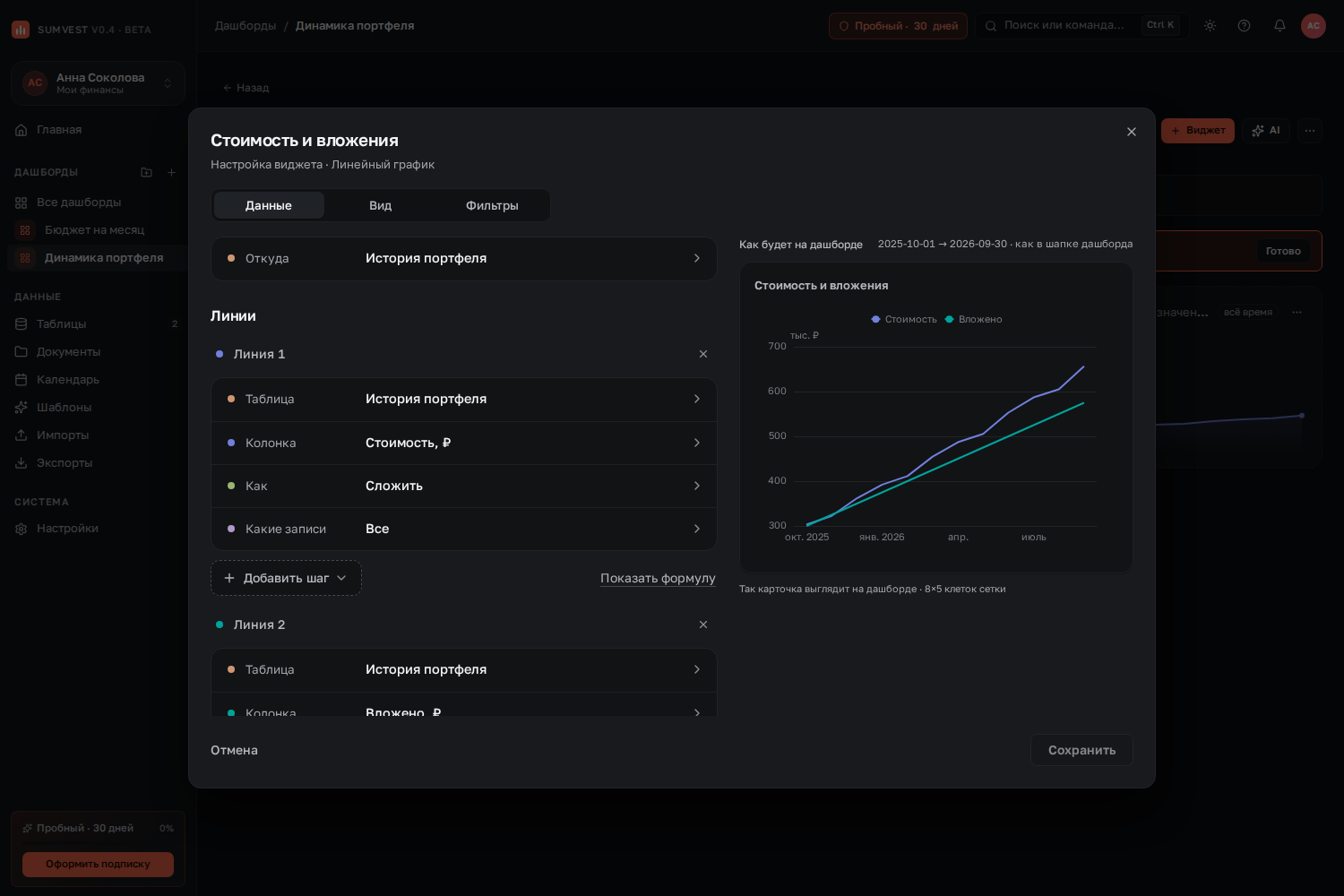Switch to the Данные tab
Image resolution: width=1344 pixels, height=896 pixels.
tap(269, 205)
